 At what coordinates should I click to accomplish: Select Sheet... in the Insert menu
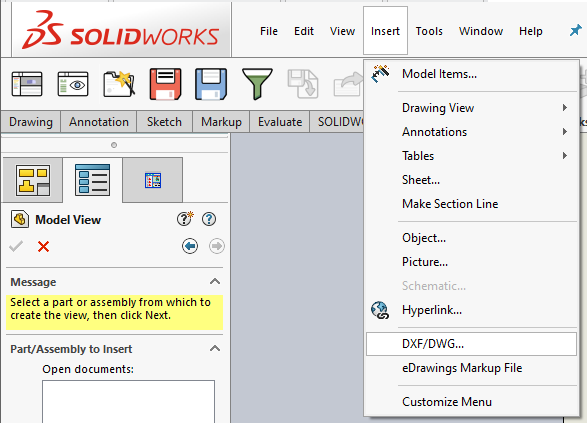471,180
